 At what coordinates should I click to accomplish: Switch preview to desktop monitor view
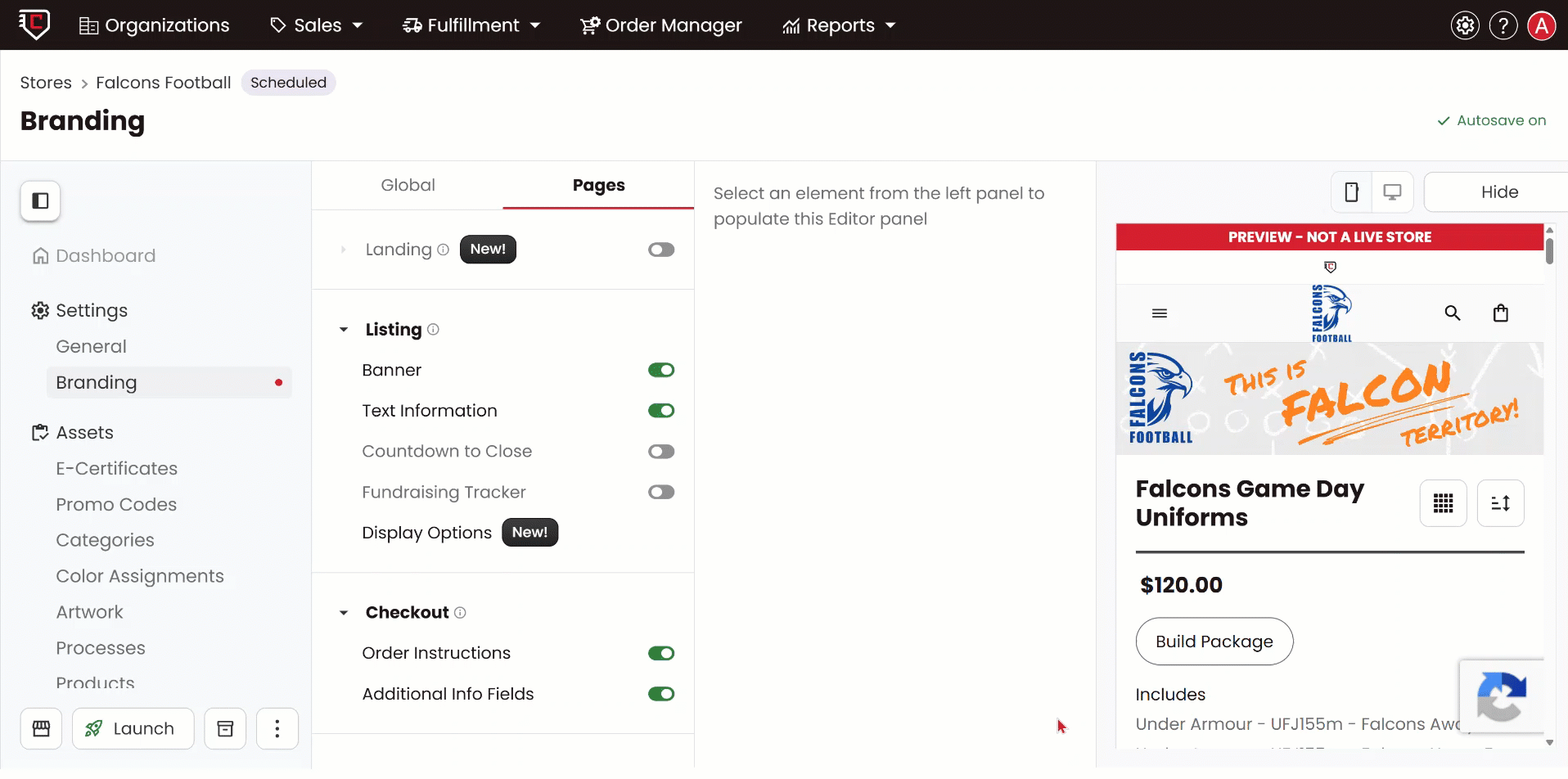pos(1392,192)
